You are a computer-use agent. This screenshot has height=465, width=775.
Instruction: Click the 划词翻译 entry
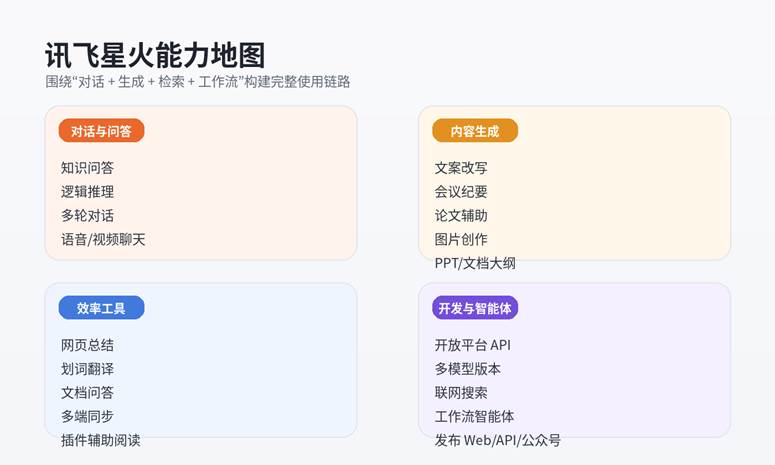(x=87, y=369)
